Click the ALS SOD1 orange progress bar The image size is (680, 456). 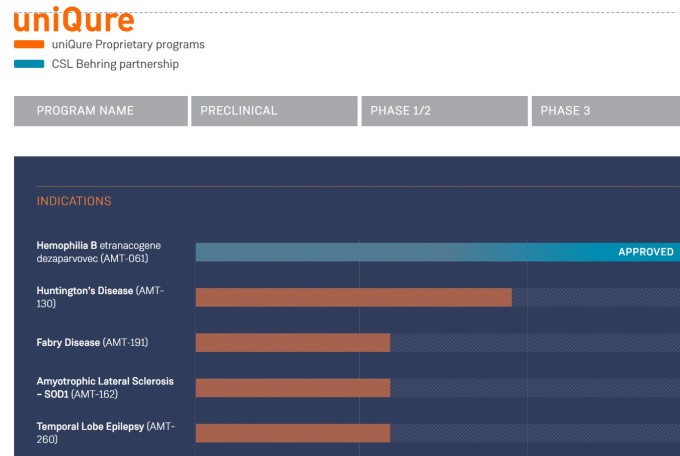pyautogui.click(x=293, y=388)
